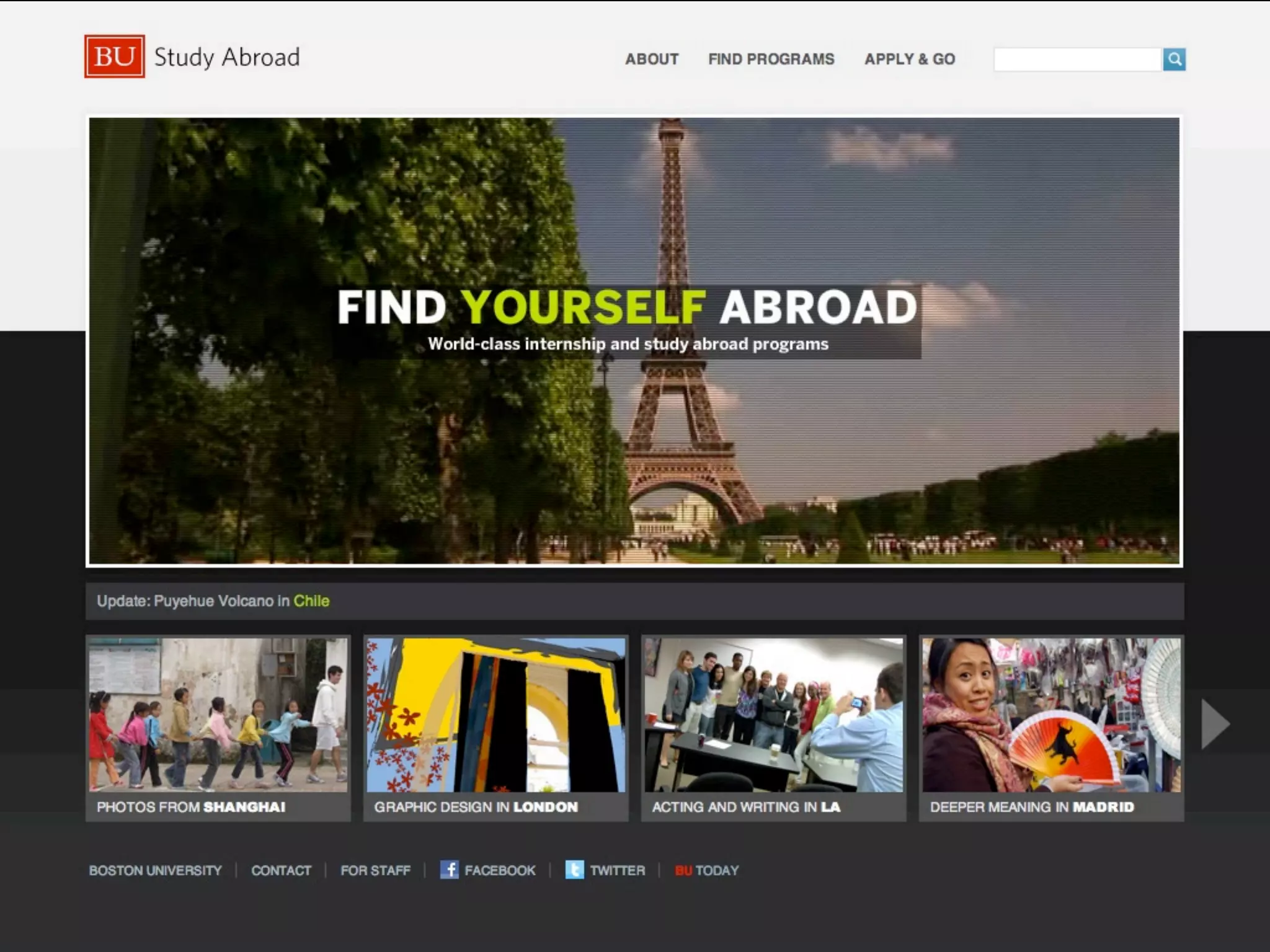
Task: Click the Contact footer link
Action: coord(281,870)
